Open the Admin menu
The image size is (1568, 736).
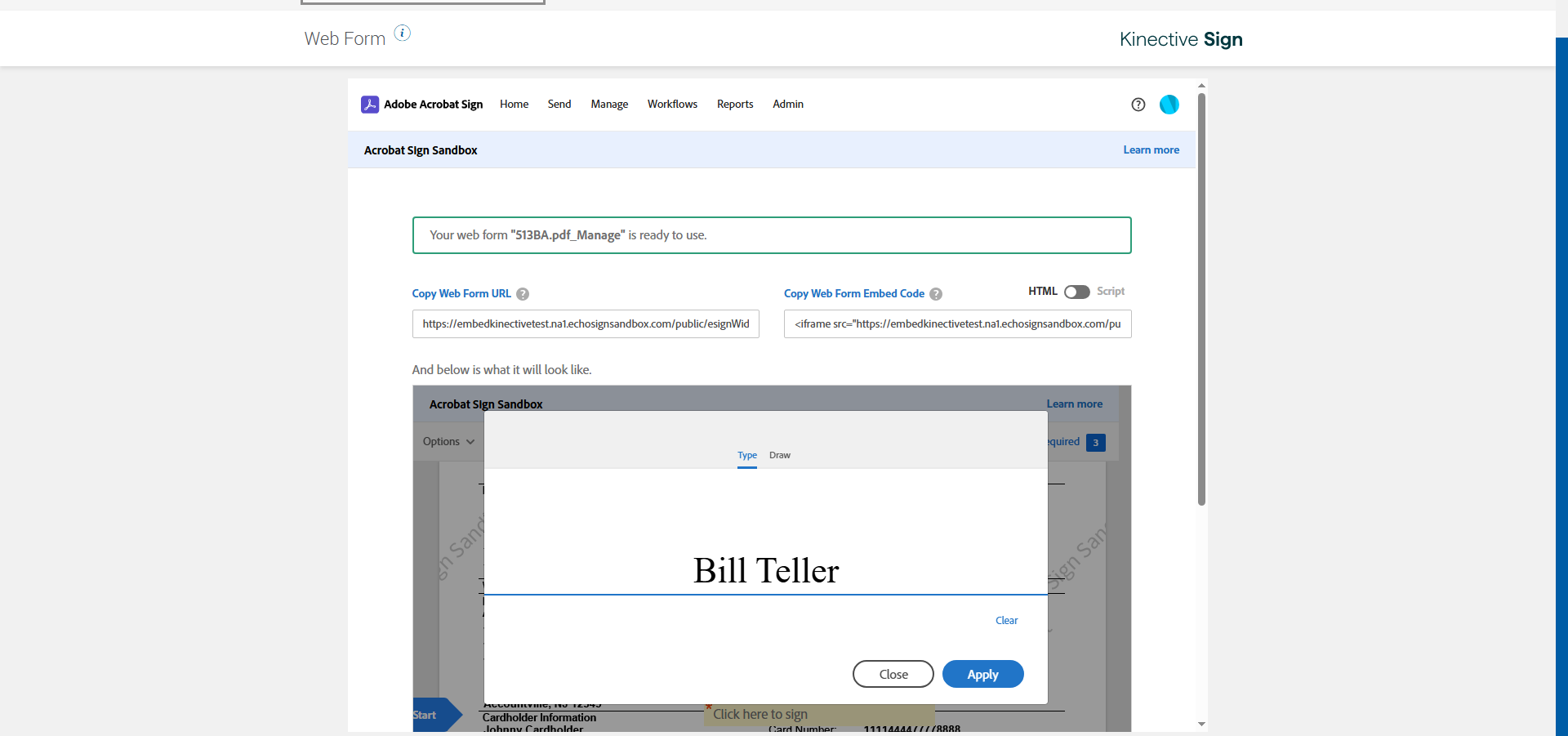(x=788, y=105)
